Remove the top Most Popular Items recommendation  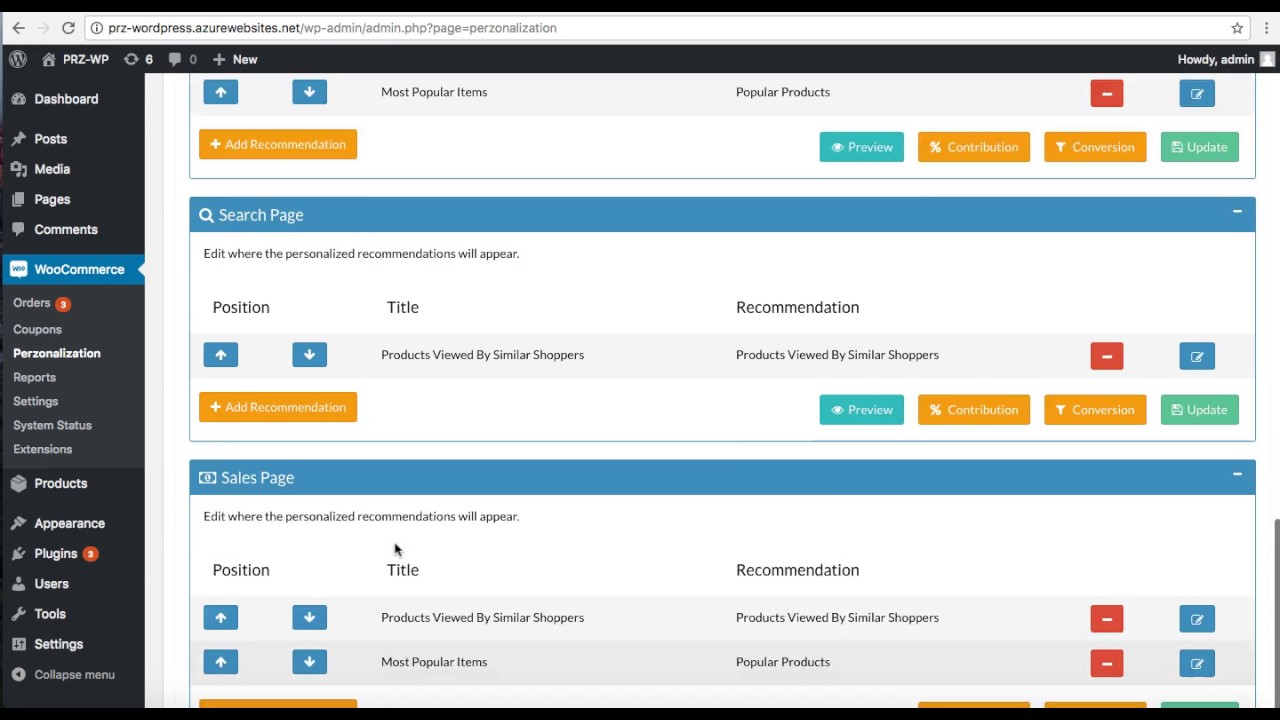coord(1107,94)
